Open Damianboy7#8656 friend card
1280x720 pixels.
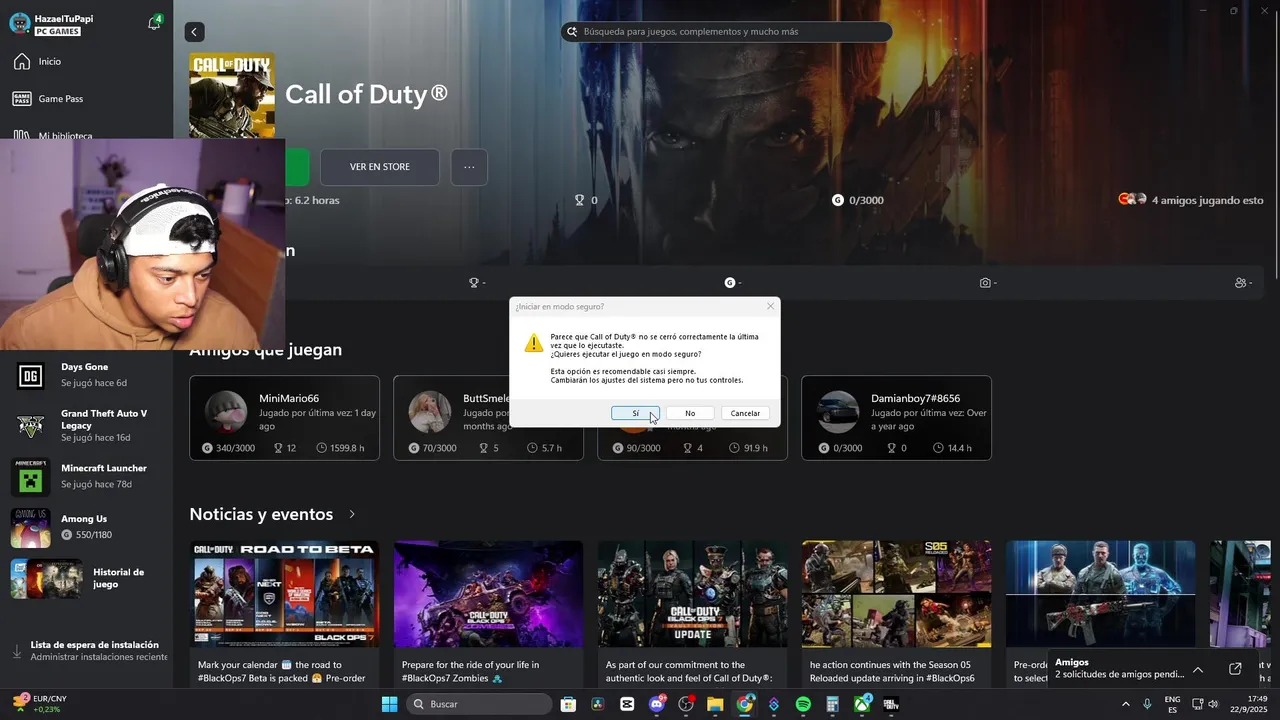pyautogui.click(x=897, y=418)
